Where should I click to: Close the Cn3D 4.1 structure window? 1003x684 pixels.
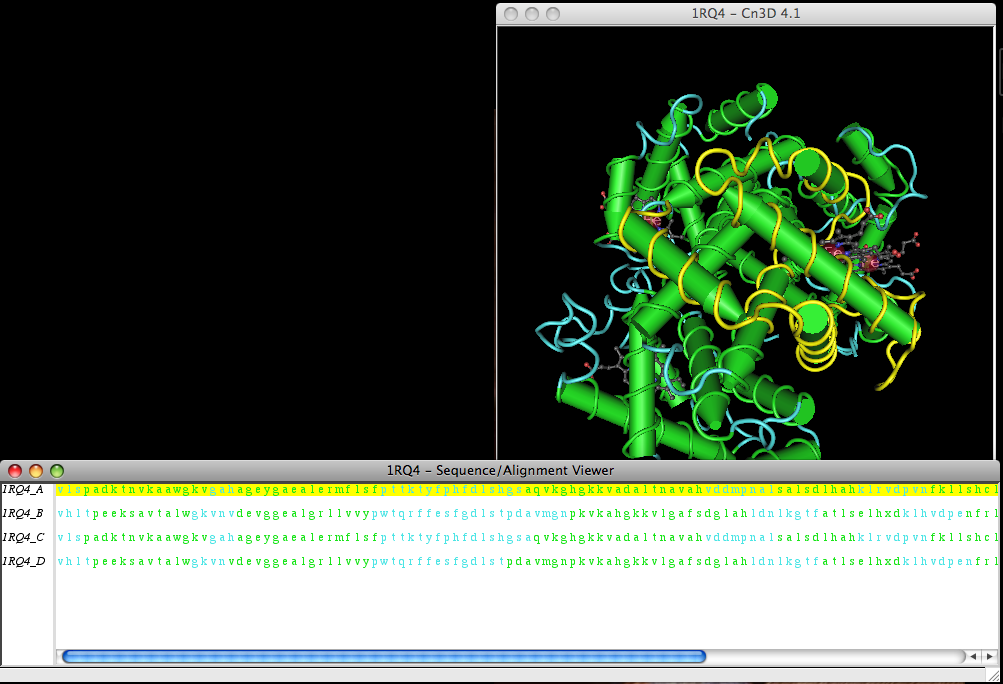click(x=511, y=14)
